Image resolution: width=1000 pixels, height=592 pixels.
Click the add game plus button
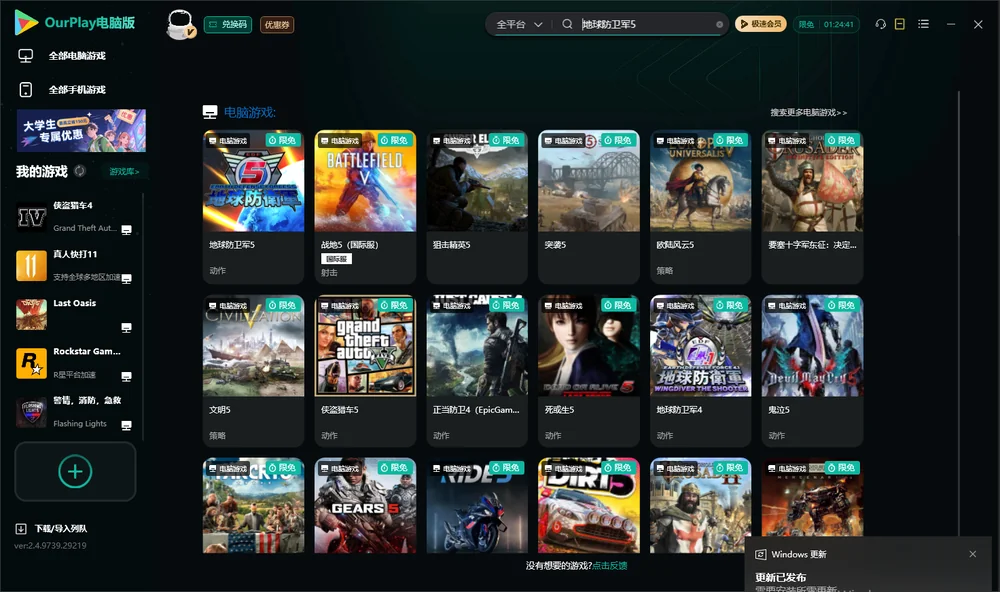click(75, 471)
